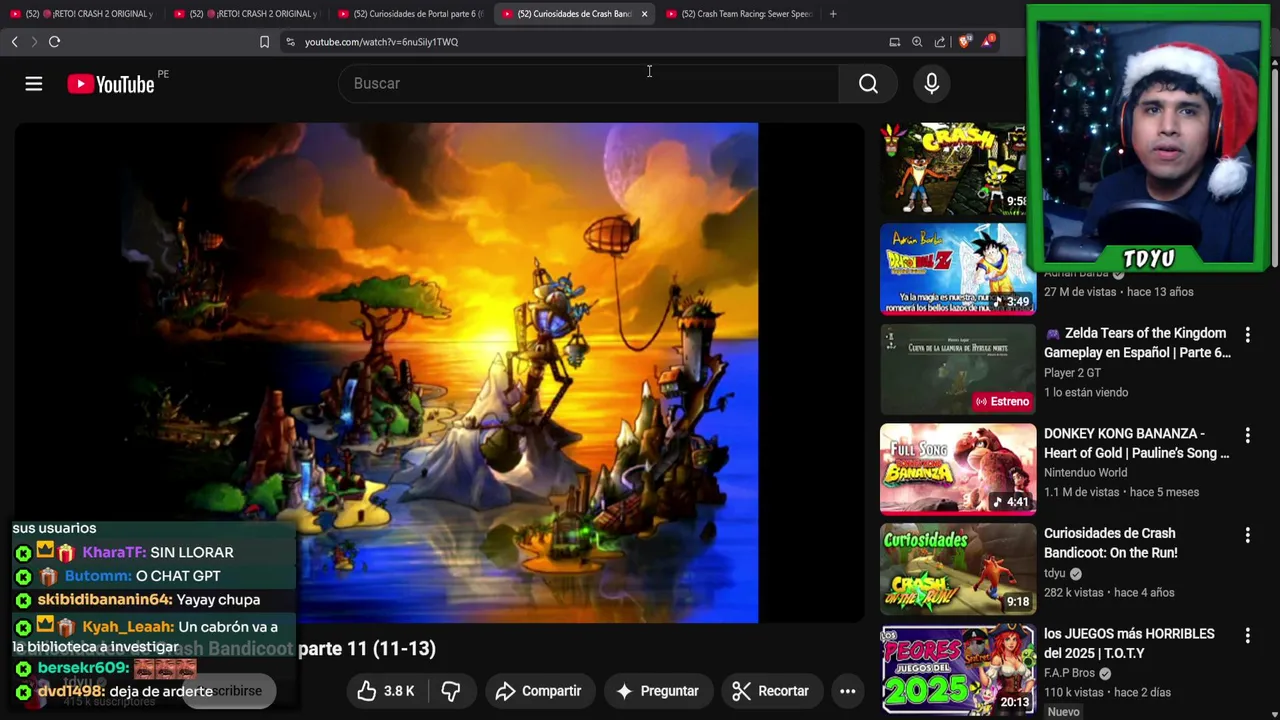Open the Dragon Ball Z 3:49 thumbnail
This screenshot has width=1280, height=720.
[x=958, y=269]
